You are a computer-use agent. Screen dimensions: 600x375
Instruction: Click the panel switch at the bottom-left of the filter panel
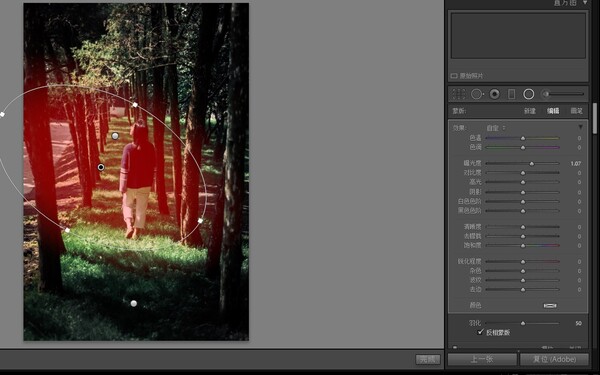pos(455,348)
